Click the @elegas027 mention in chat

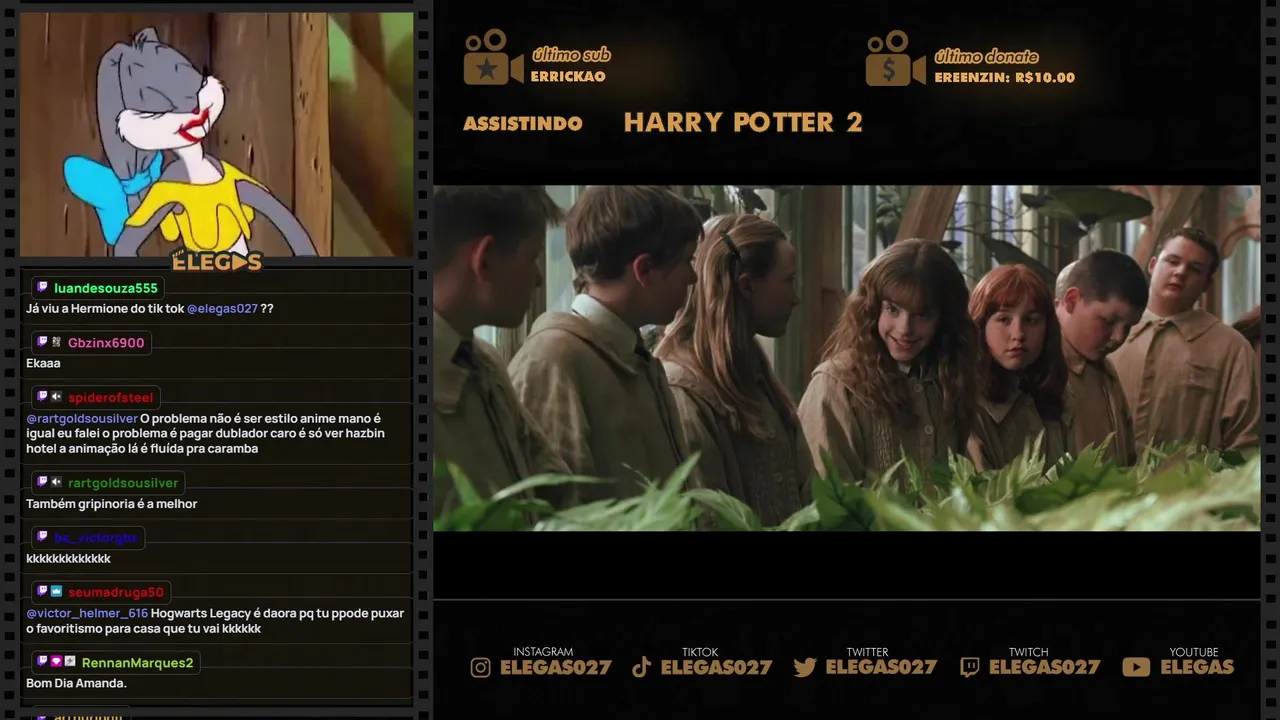click(222, 309)
